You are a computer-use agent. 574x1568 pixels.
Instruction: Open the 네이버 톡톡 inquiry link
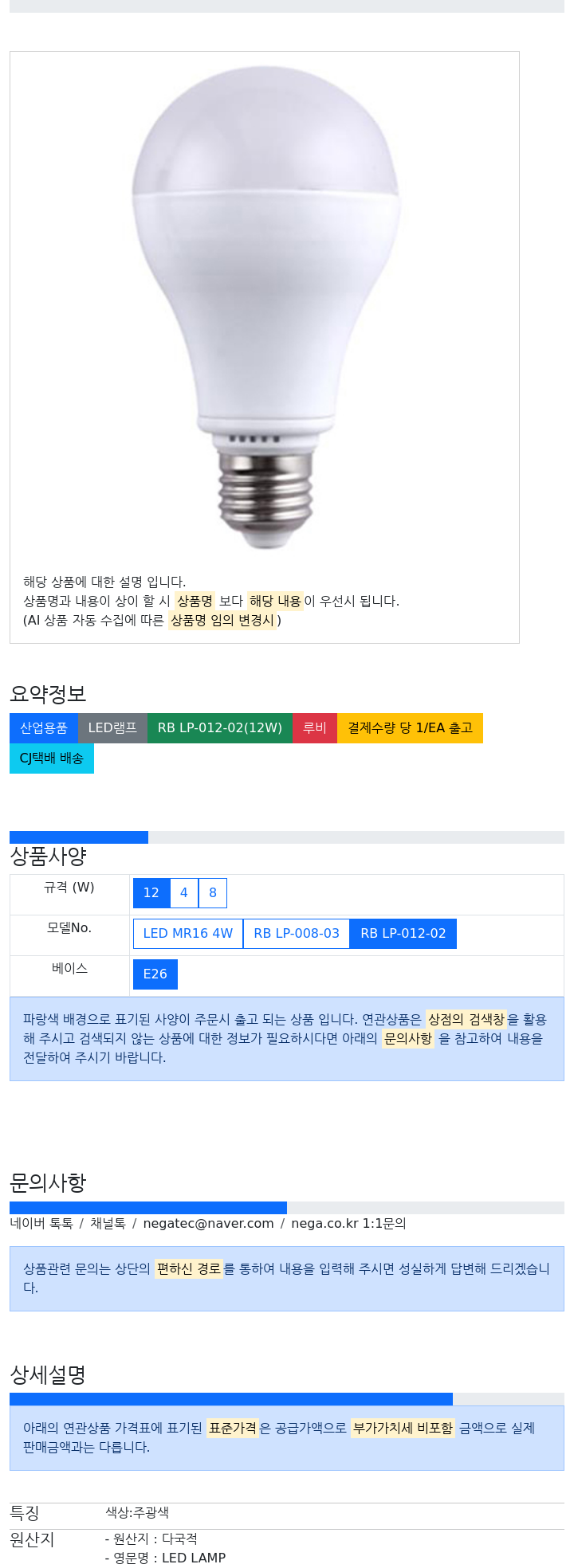point(41,1224)
